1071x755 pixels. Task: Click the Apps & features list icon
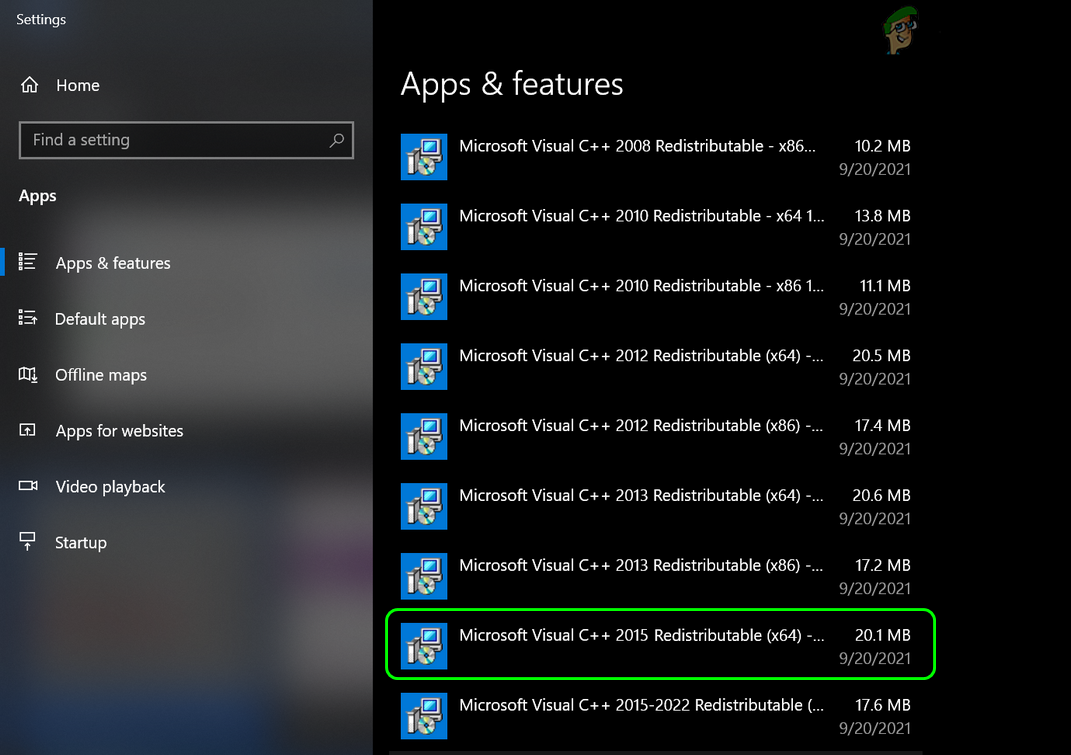click(x=27, y=262)
